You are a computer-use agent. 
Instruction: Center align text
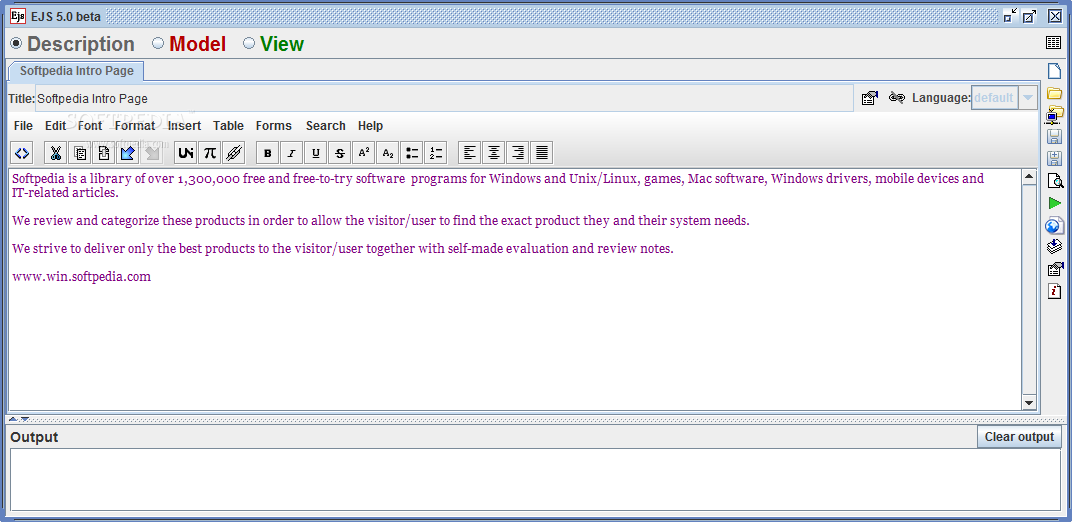point(494,153)
